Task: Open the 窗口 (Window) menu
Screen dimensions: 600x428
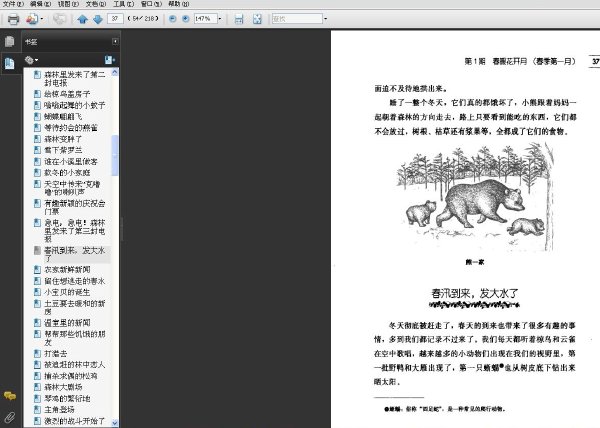Action: 151,4
